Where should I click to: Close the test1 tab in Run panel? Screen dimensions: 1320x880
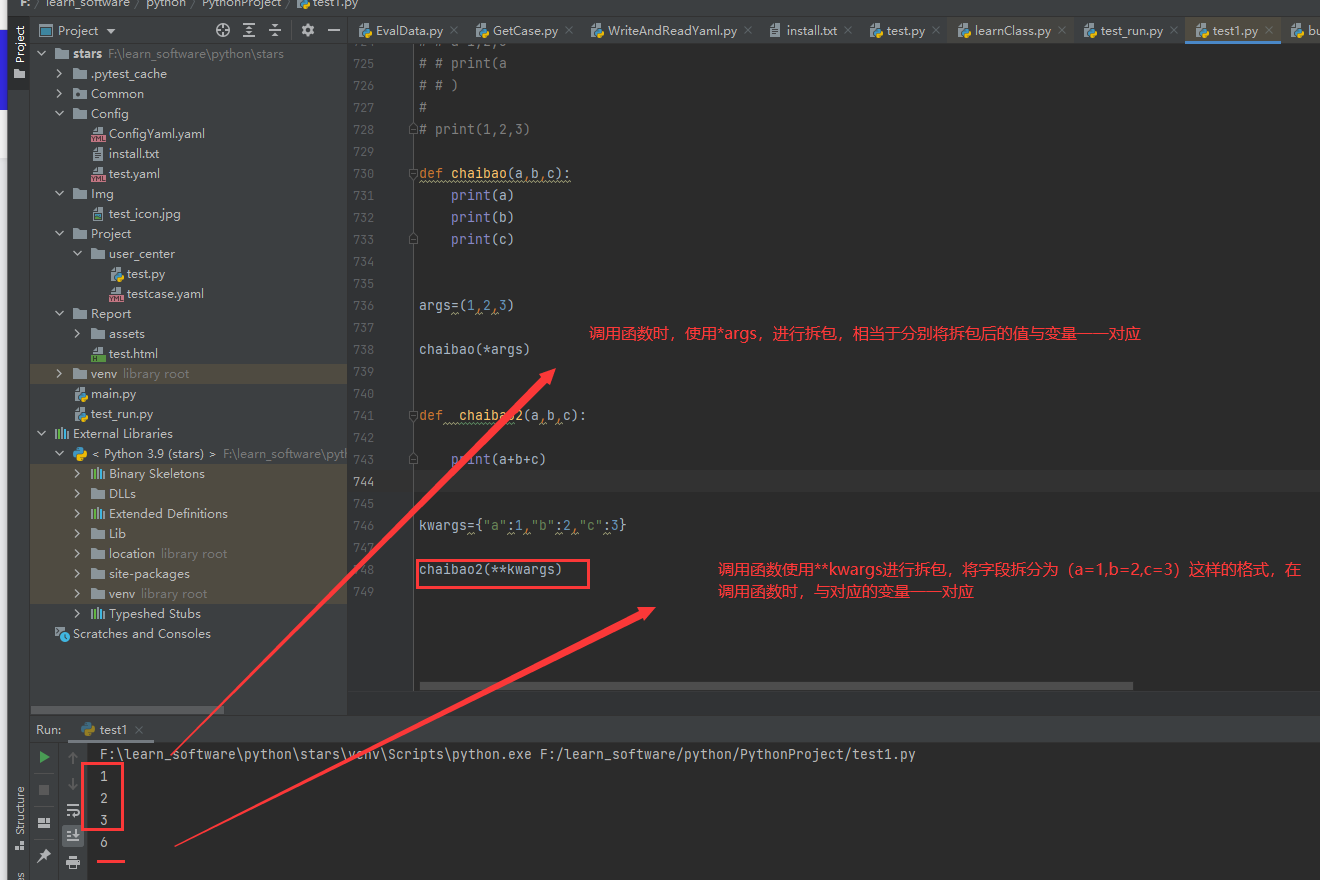(139, 730)
